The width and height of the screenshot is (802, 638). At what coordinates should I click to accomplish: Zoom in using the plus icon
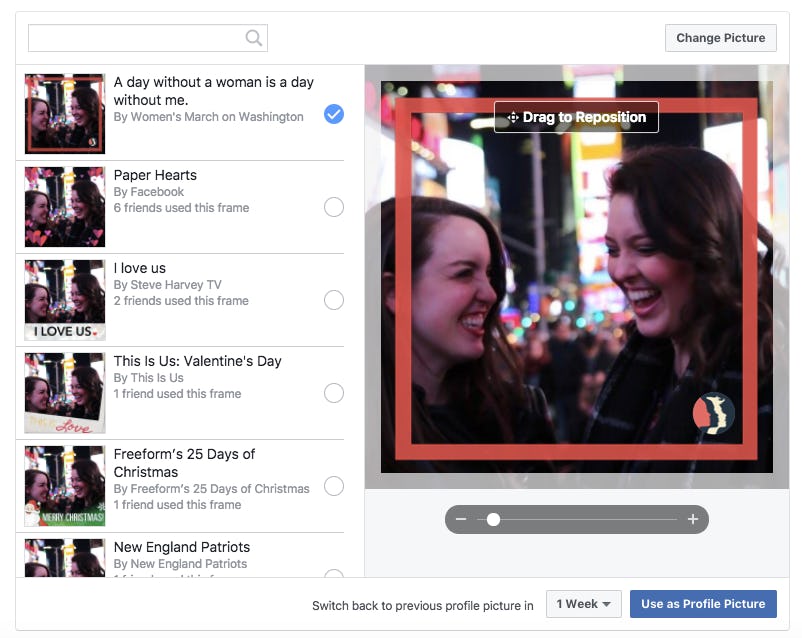click(x=691, y=519)
